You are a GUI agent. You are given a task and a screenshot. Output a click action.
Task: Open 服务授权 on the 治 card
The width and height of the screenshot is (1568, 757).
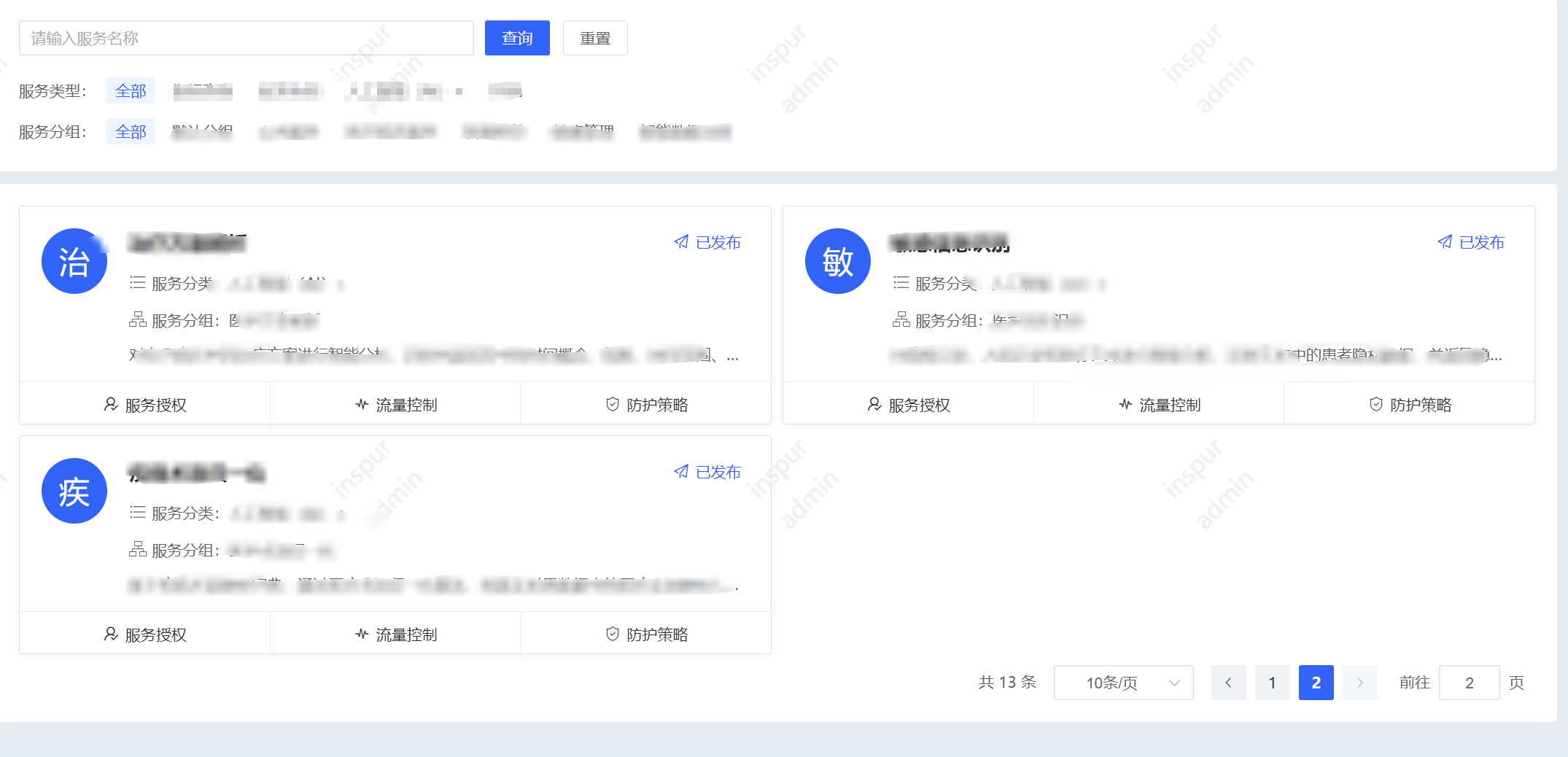click(x=145, y=405)
